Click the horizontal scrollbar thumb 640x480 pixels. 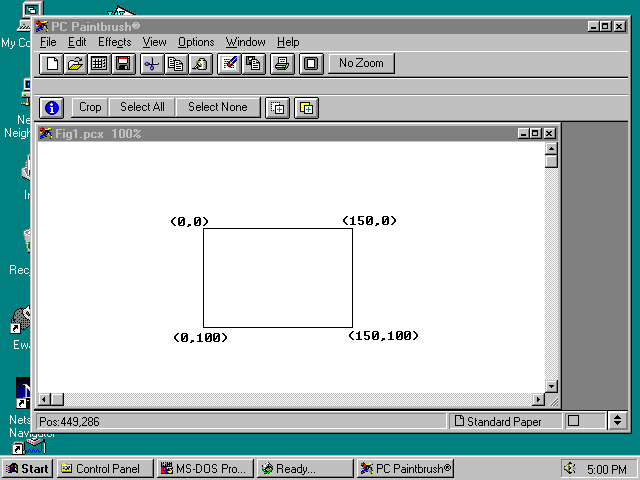(58, 399)
